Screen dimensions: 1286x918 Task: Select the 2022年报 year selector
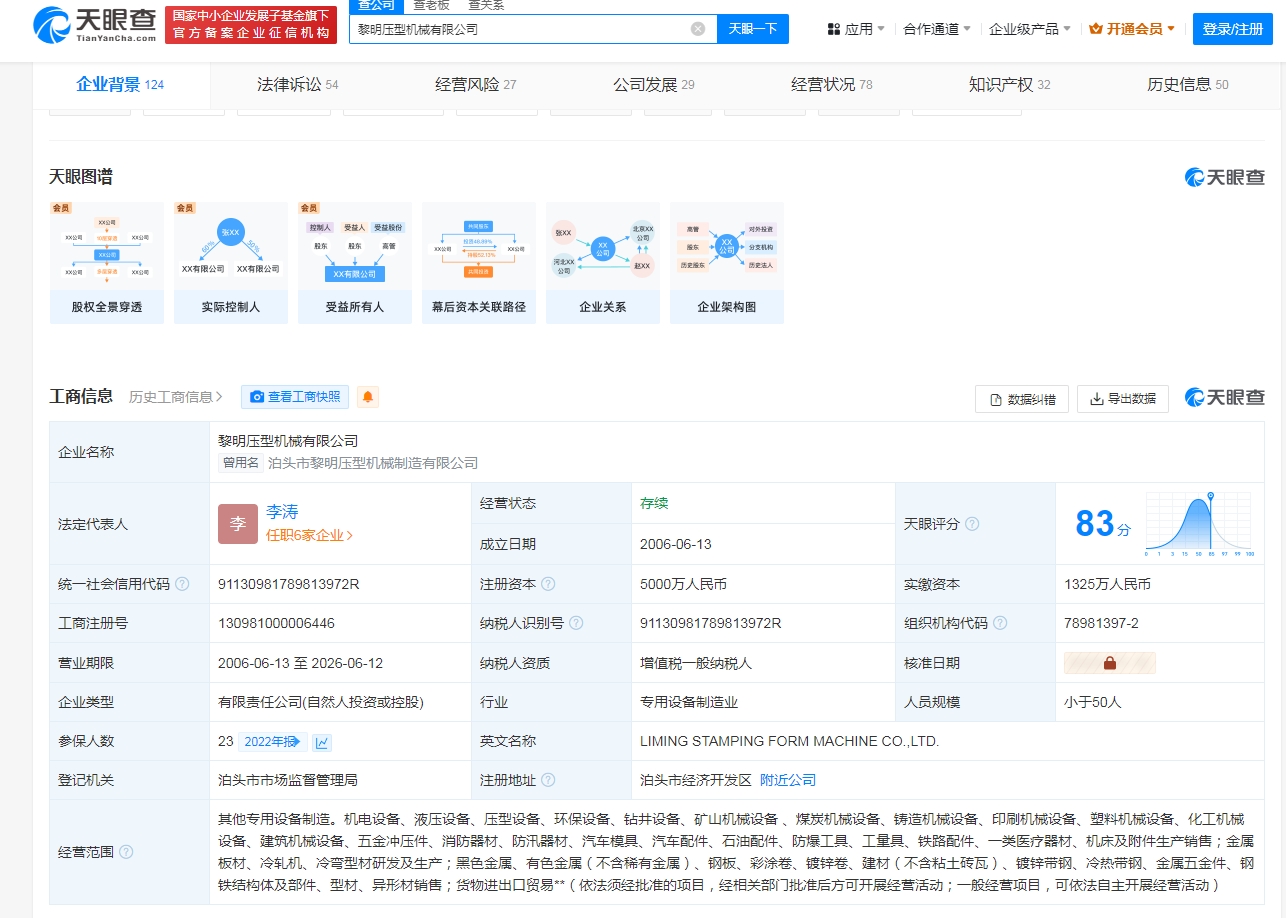coord(273,742)
